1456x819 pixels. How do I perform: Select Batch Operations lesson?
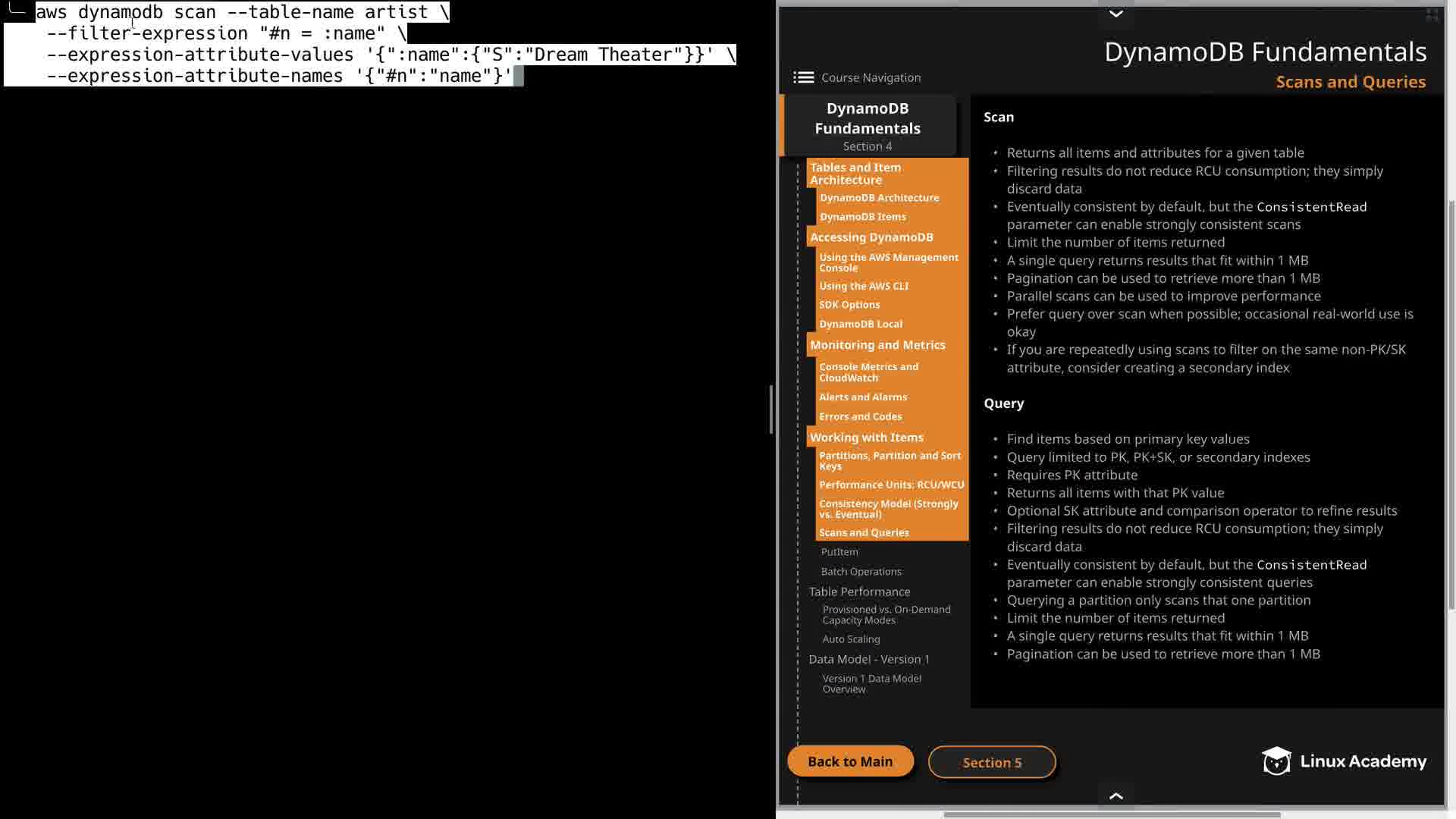[x=861, y=571]
